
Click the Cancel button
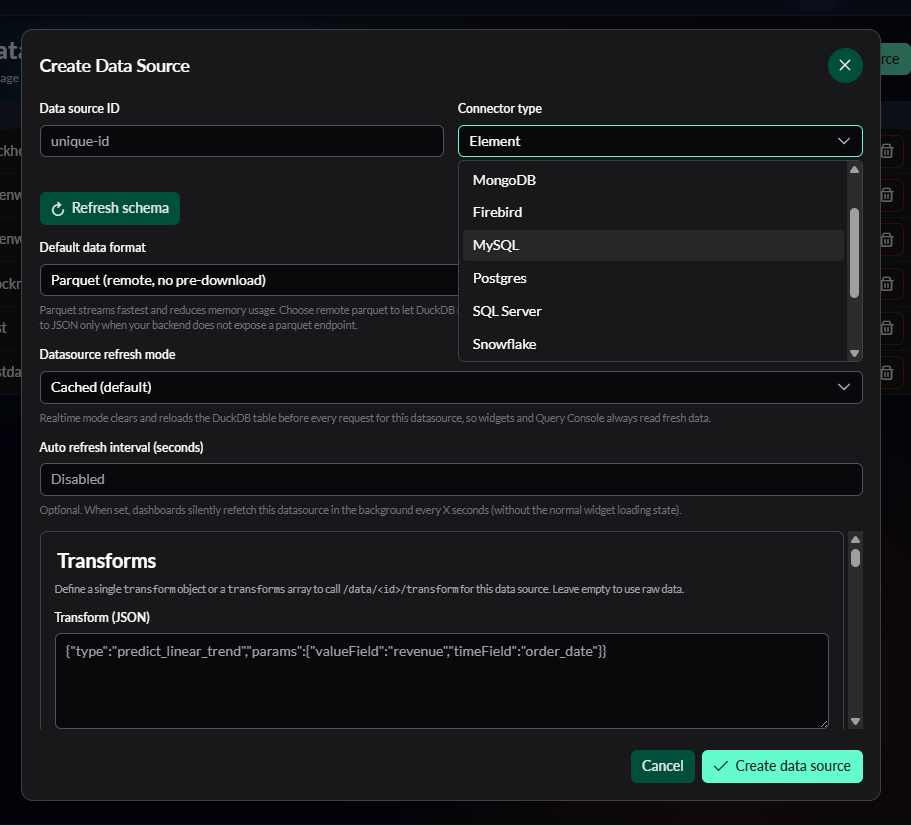662,766
